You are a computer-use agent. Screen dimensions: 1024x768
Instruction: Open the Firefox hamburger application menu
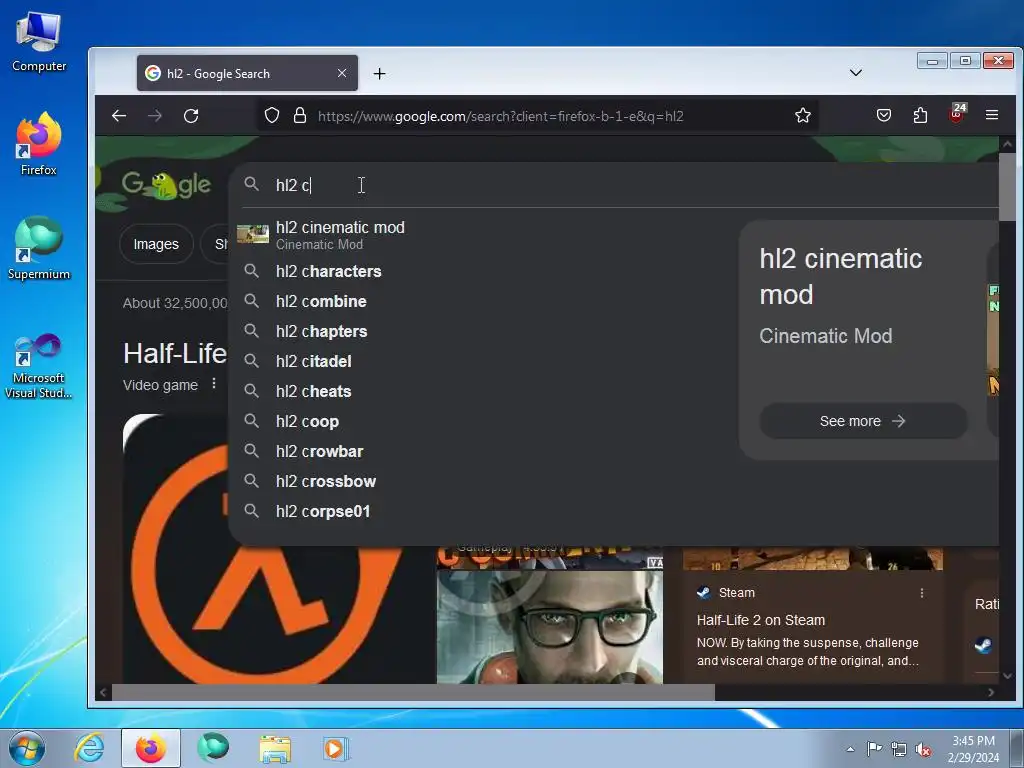pyautogui.click(x=991, y=115)
